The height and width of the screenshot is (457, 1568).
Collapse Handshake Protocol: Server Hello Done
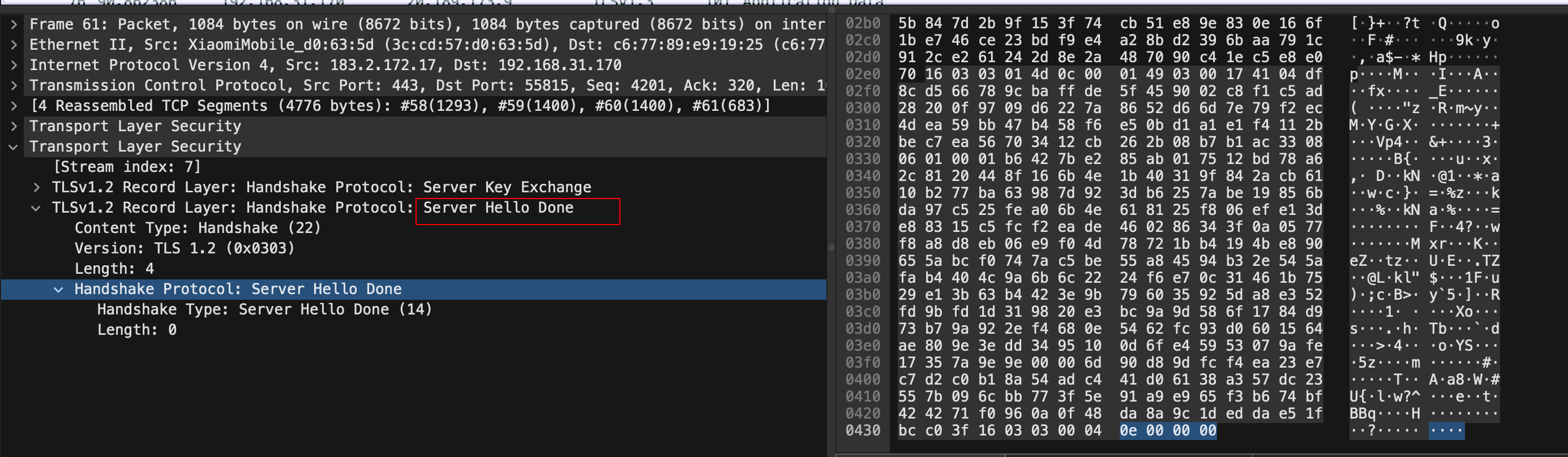pyautogui.click(x=59, y=290)
